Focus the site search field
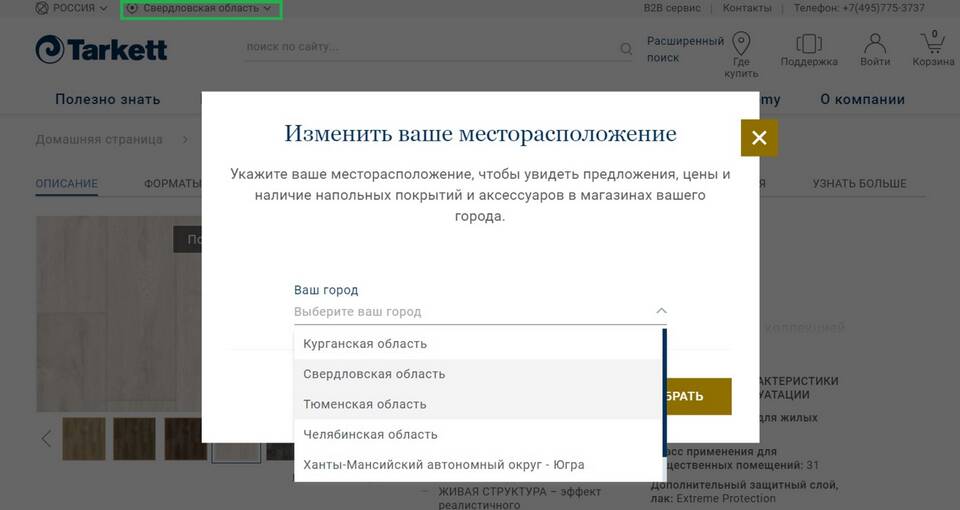The image size is (960, 510). pos(432,47)
